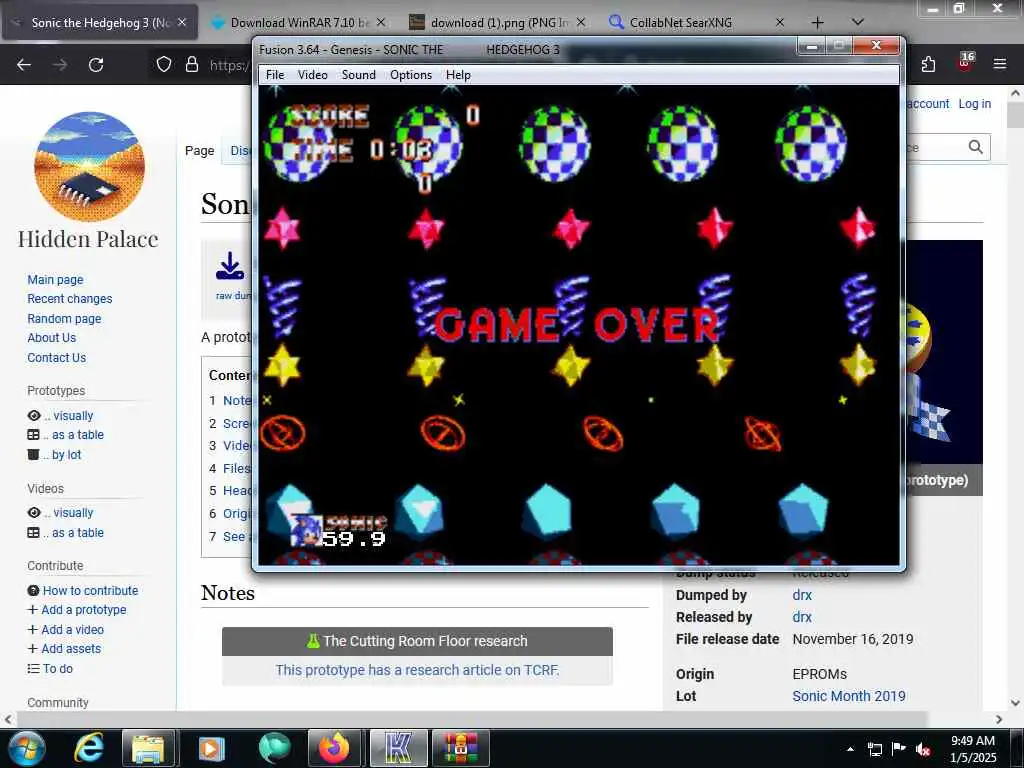This screenshot has height=768, width=1024.
Task: Open Random page link
Action: [x=64, y=319]
